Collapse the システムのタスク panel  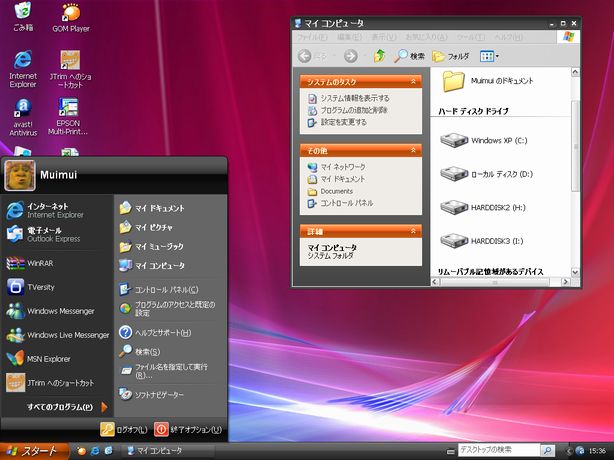click(414, 81)
